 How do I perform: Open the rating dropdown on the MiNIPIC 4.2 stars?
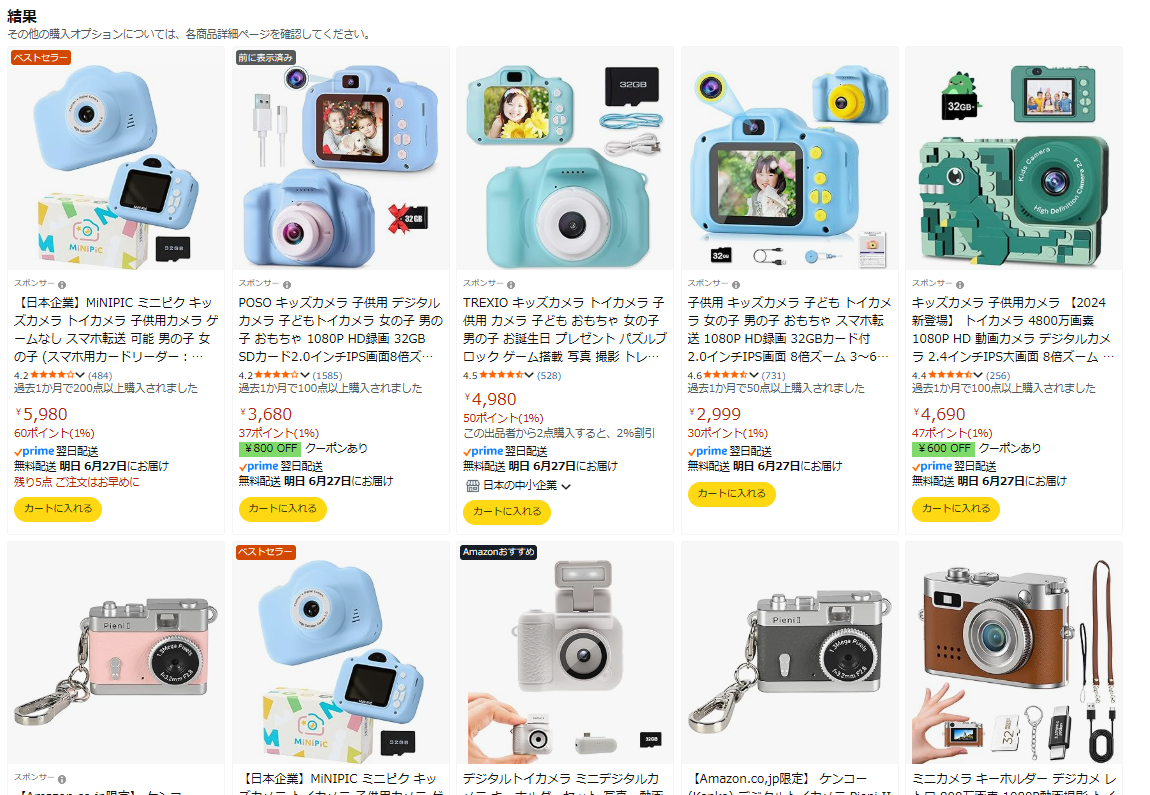tap(80, 375)
